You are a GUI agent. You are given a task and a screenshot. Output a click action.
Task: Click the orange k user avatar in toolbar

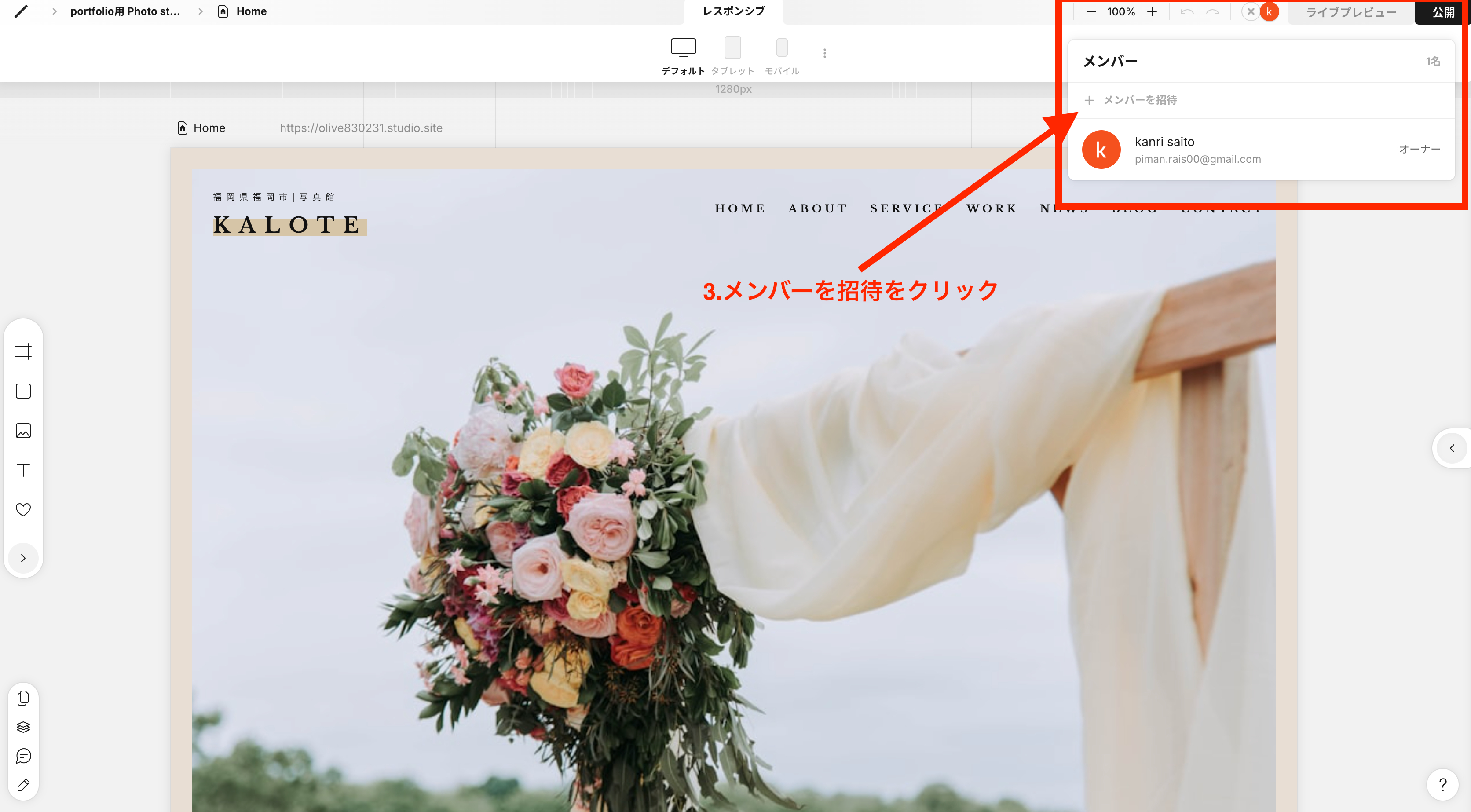[x=1269, y=11]
